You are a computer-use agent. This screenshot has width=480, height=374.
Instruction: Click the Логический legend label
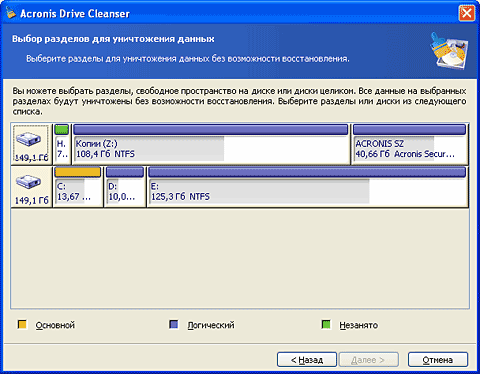point(211,325)
